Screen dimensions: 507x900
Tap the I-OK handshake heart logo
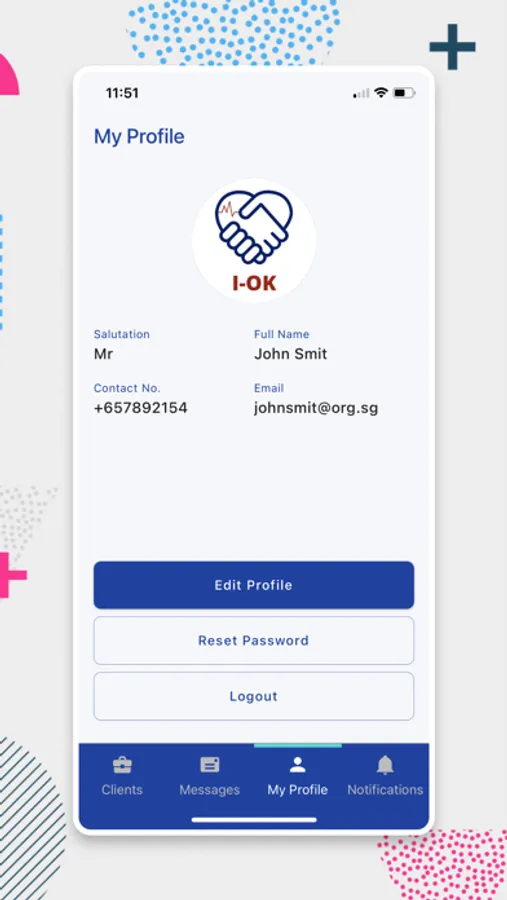click(x=254, y=240)
